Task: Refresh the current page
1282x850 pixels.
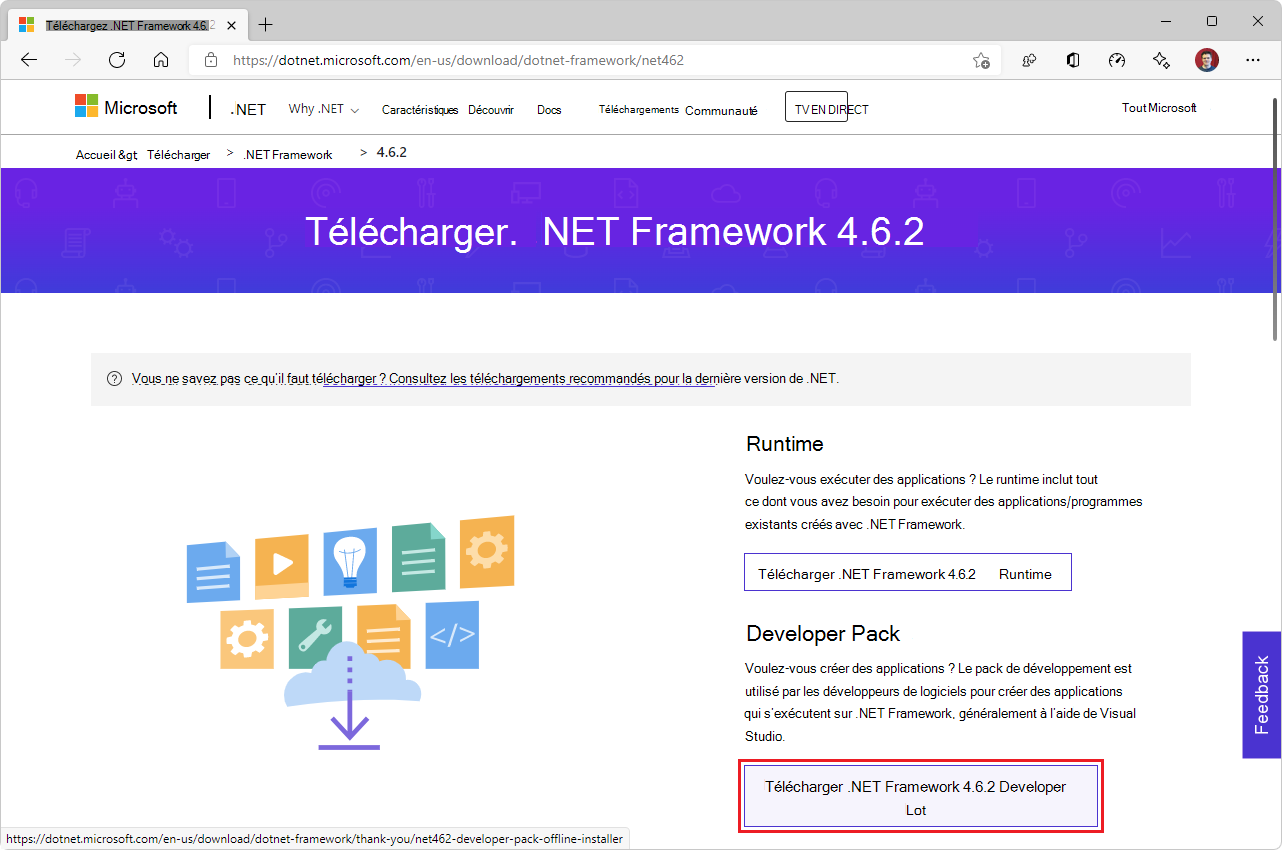Action: click(x=117, y=60)
